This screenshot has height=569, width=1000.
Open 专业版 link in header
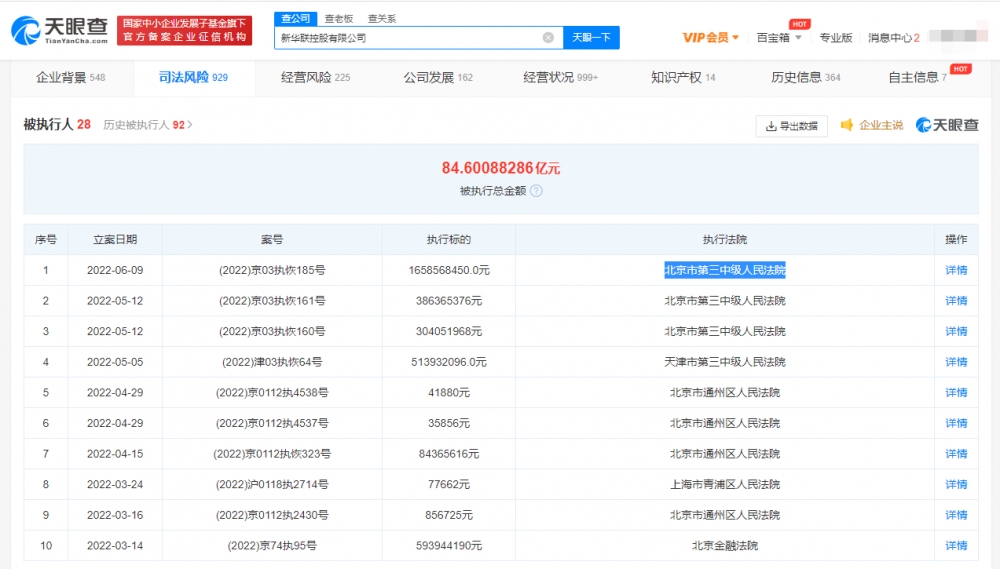[835, 38]
